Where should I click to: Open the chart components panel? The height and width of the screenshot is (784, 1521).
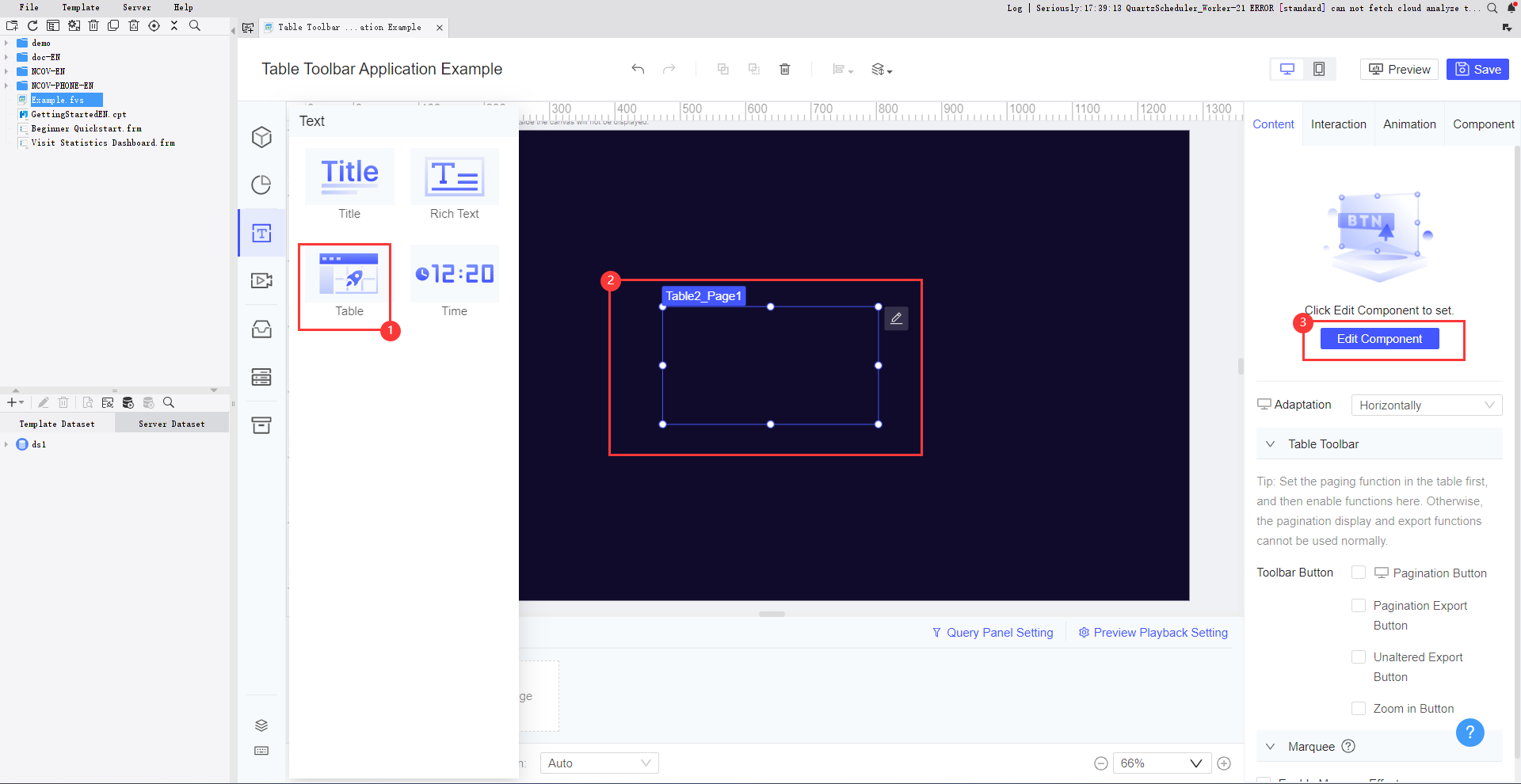tap(261, 185)
